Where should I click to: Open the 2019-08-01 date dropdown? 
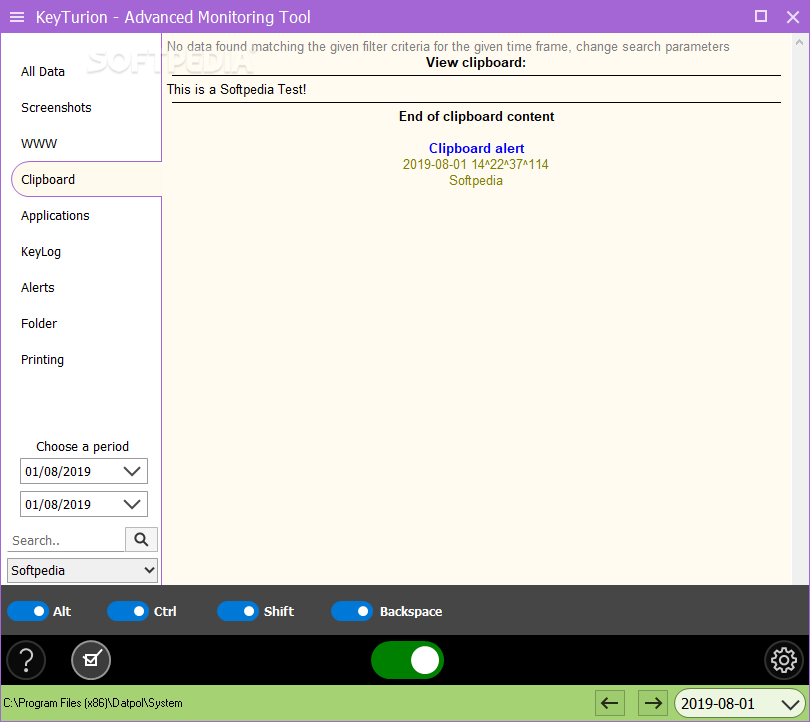click(x=740, y=703)
